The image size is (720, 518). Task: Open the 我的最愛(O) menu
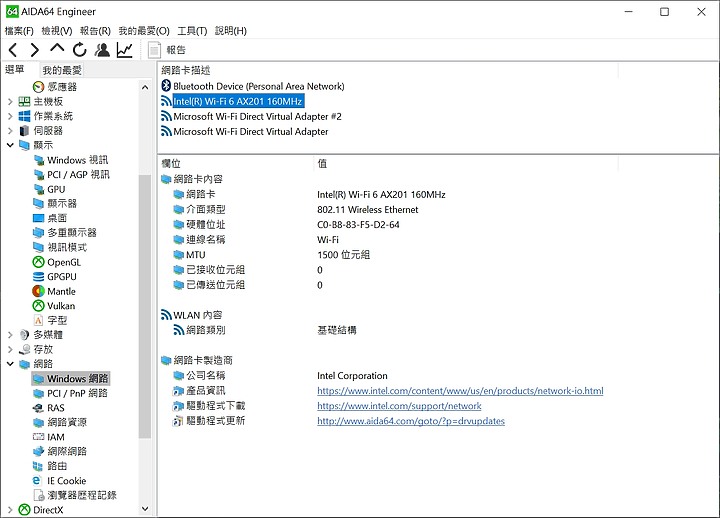[x=144, y=31]
